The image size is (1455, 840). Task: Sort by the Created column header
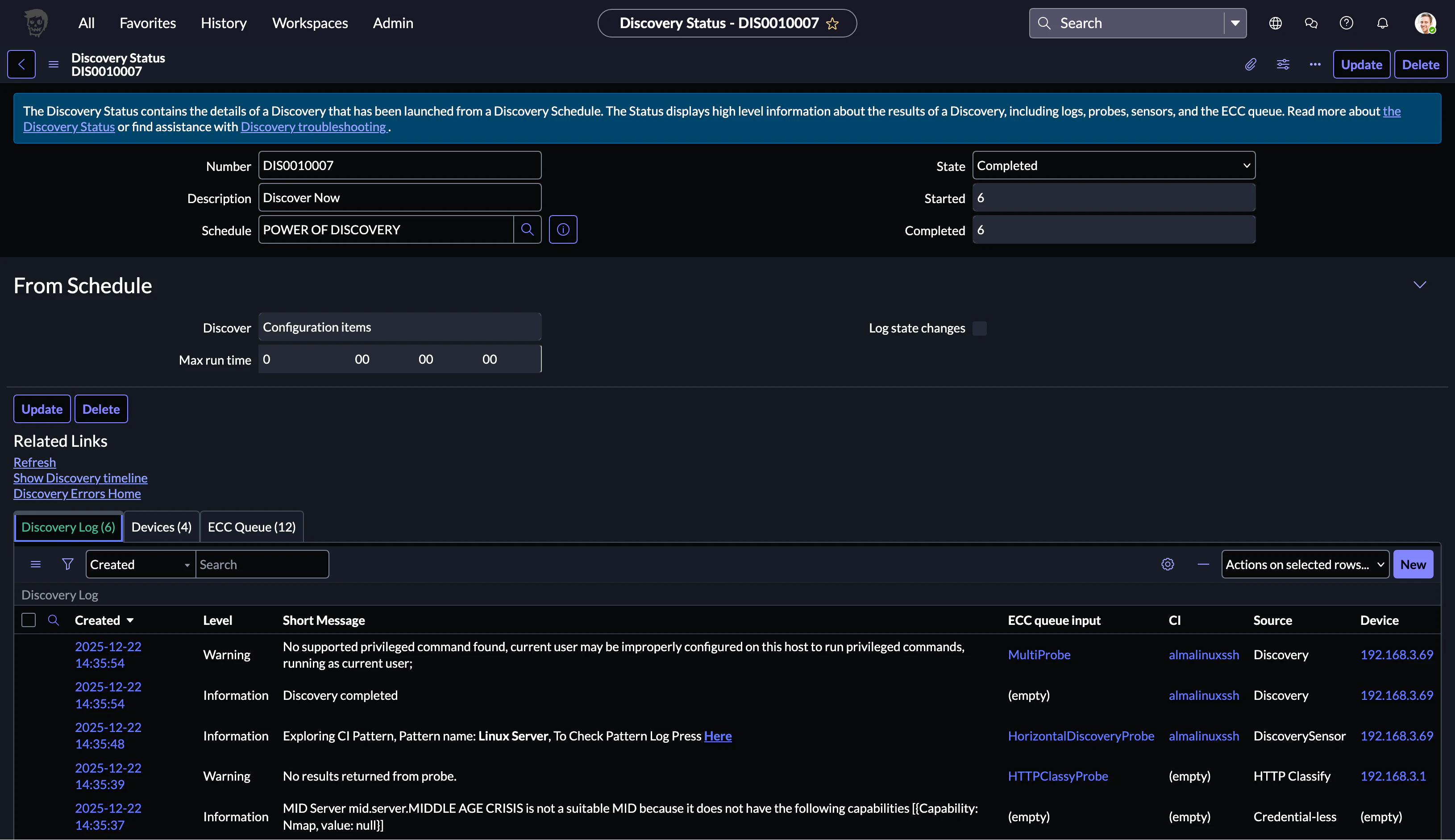(97, 620)
